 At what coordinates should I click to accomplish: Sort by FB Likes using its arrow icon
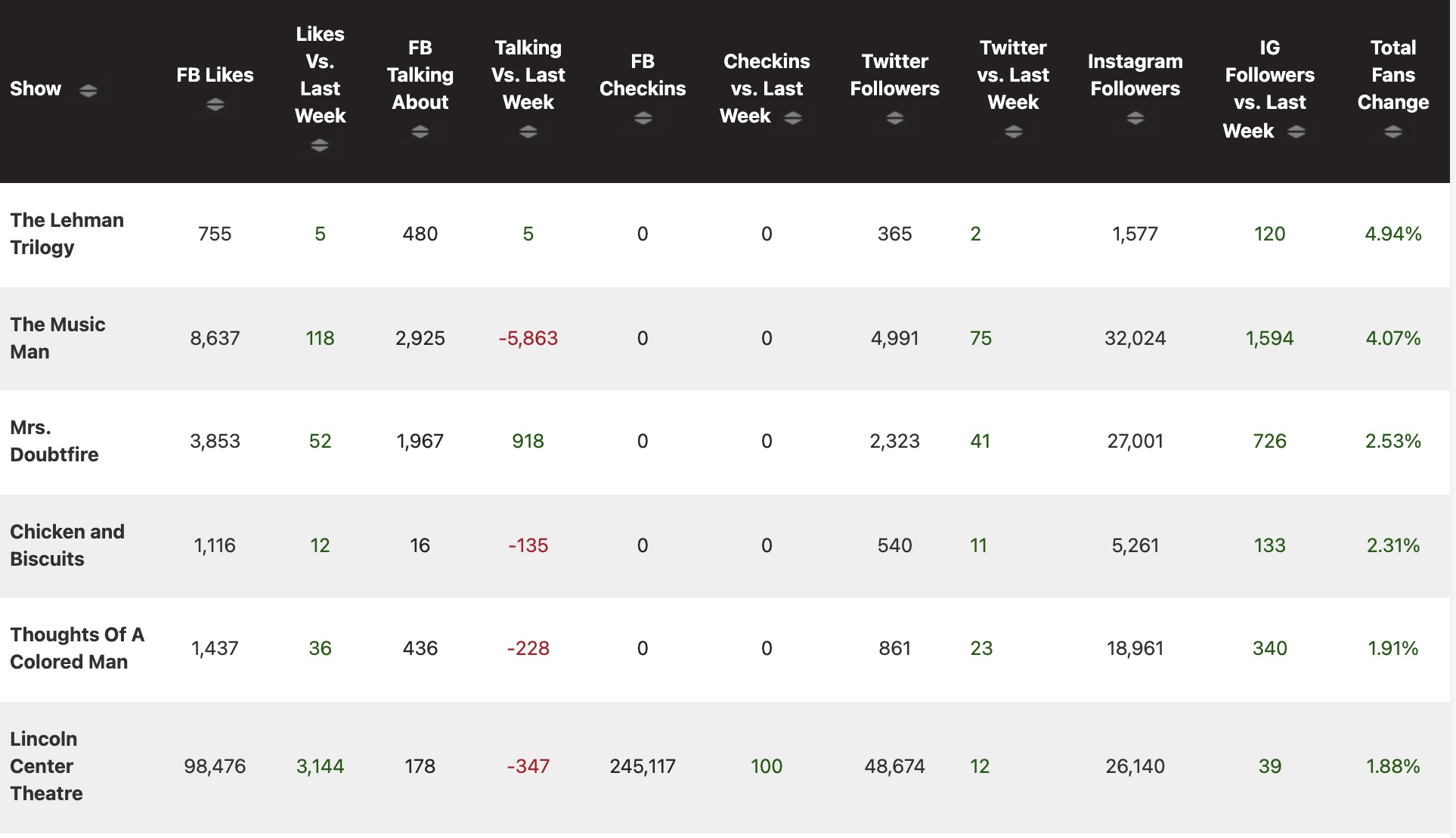(215, 104)
